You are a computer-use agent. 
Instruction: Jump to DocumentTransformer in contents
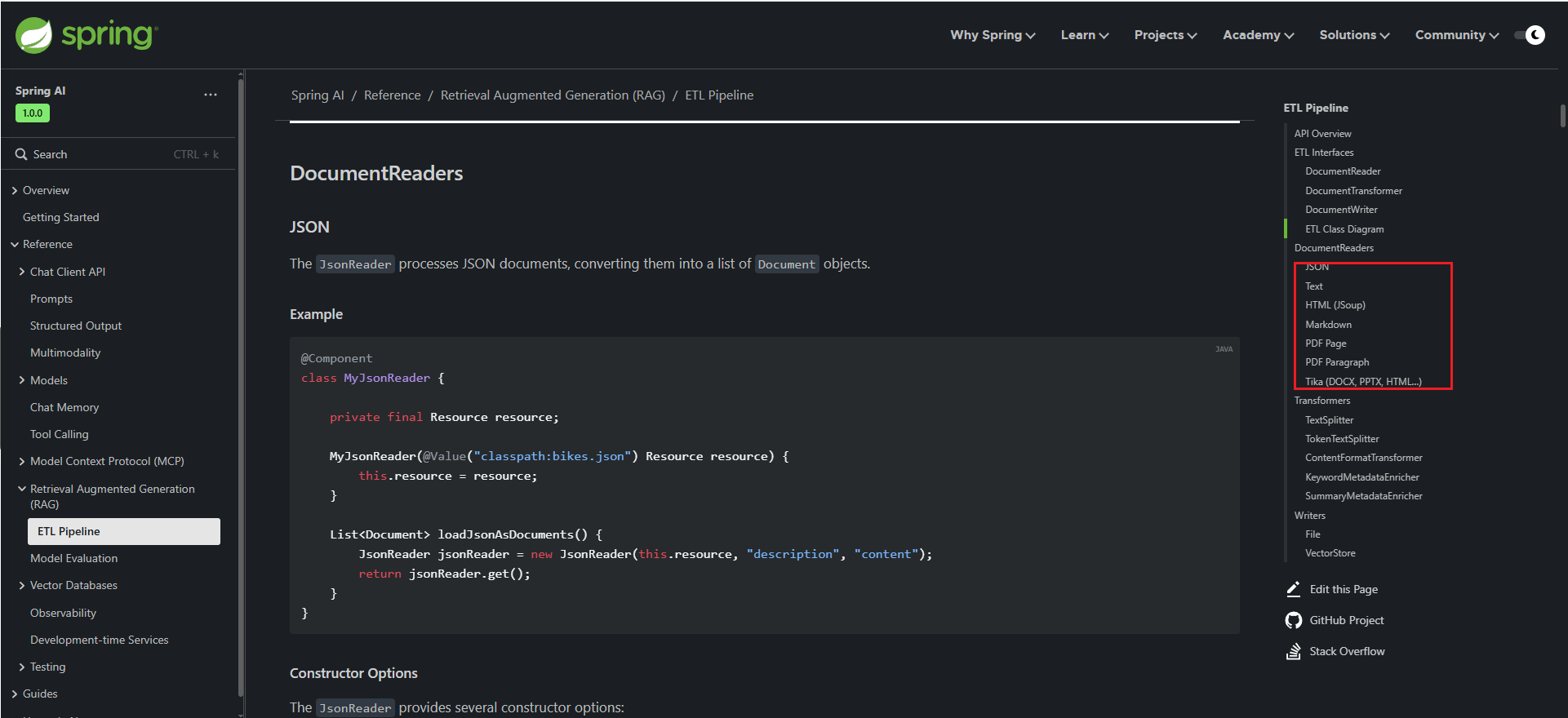pyautogui.click(x=1353, y=191)
